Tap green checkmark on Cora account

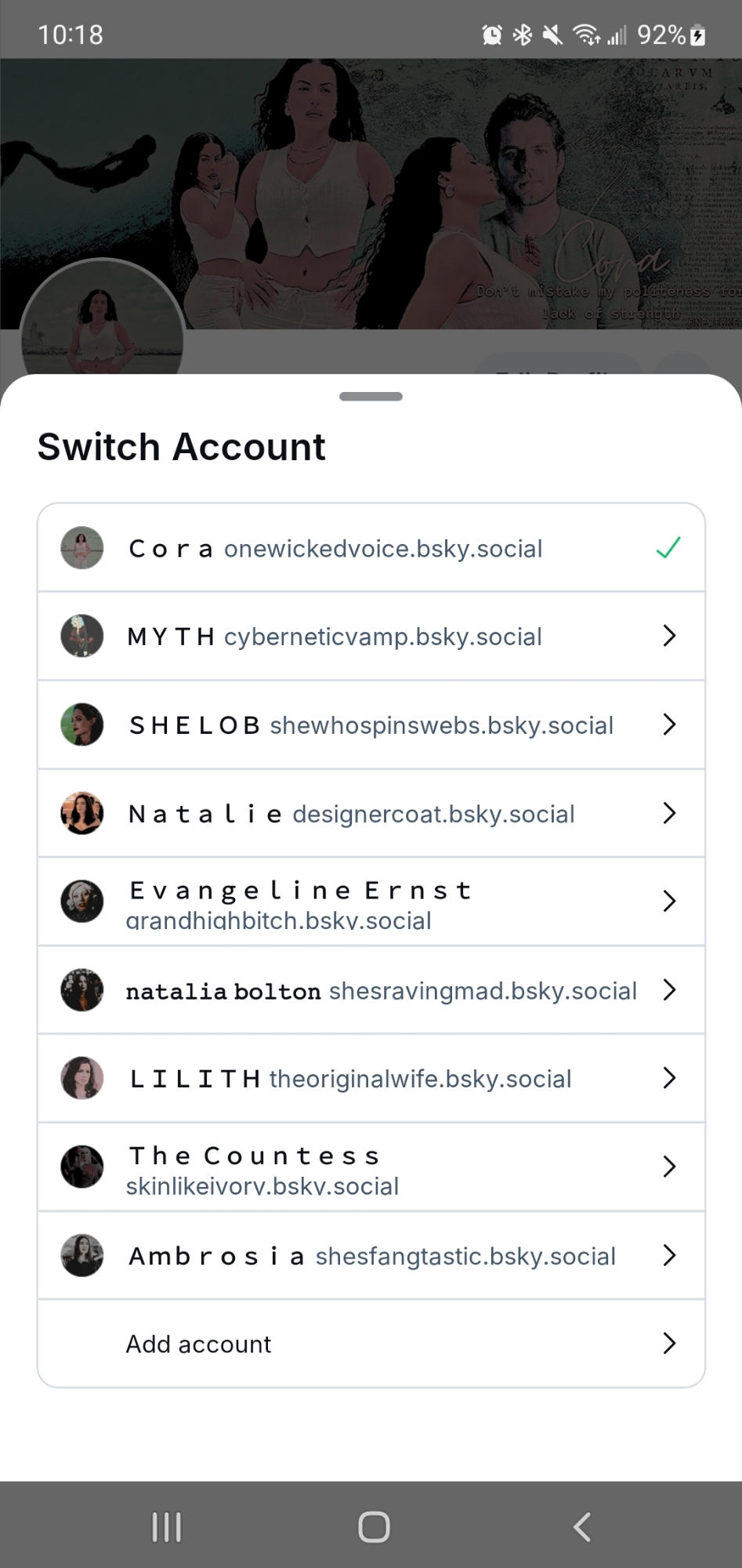tap(668, 548)
